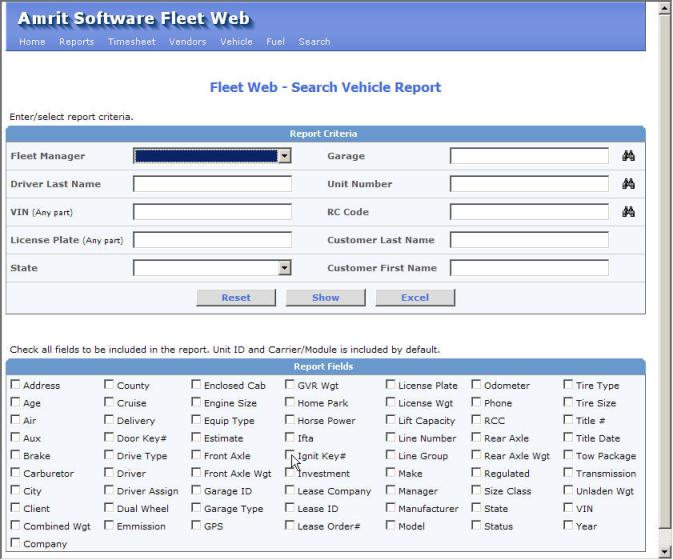673x560 pixels.
Task: Open the Search menu item
Action: coord(315,42)
